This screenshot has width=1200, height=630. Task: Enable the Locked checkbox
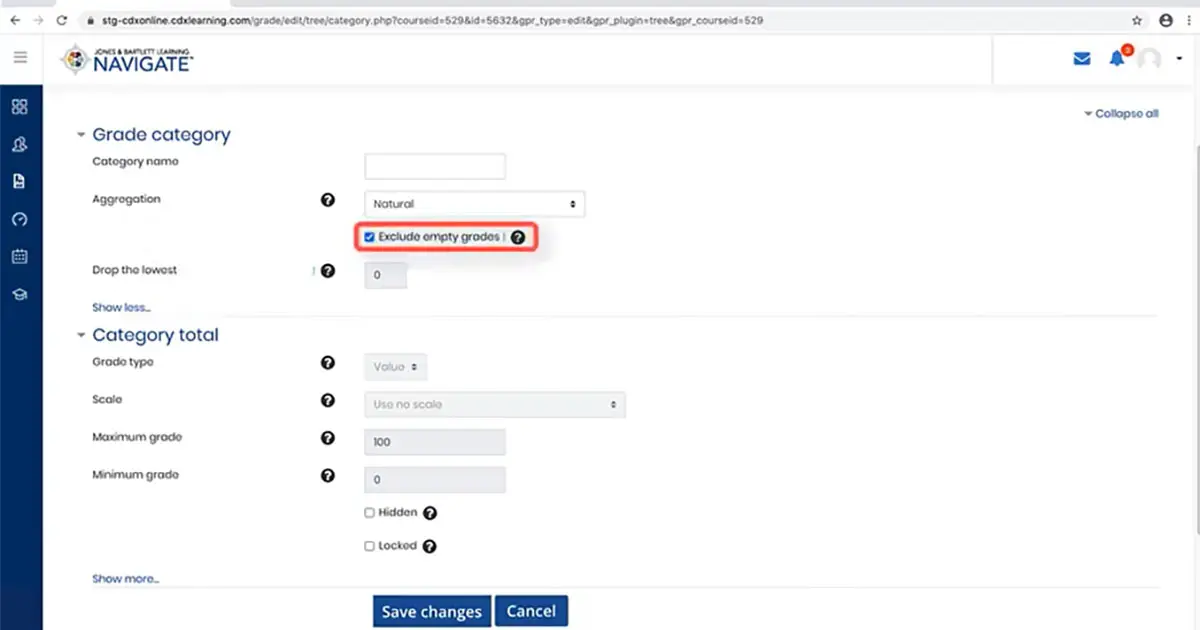pyautogui.click(x=370, y=547)
